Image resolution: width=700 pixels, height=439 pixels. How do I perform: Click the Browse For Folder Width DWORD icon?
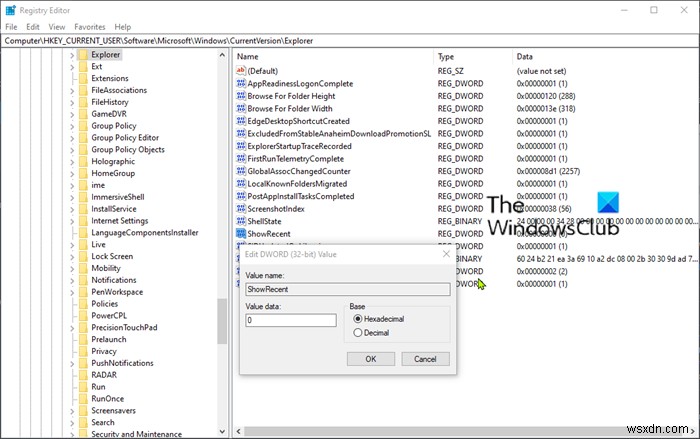click(x=241, y=108)
